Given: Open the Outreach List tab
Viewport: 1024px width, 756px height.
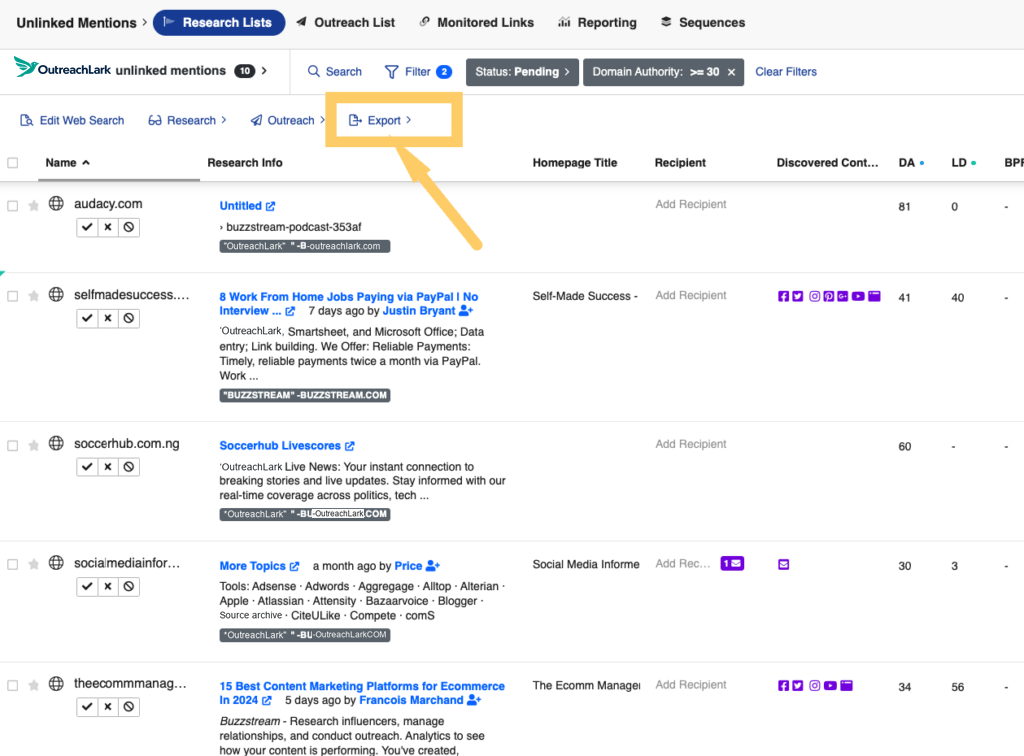Looking at the screenshot, I should 345,22.
